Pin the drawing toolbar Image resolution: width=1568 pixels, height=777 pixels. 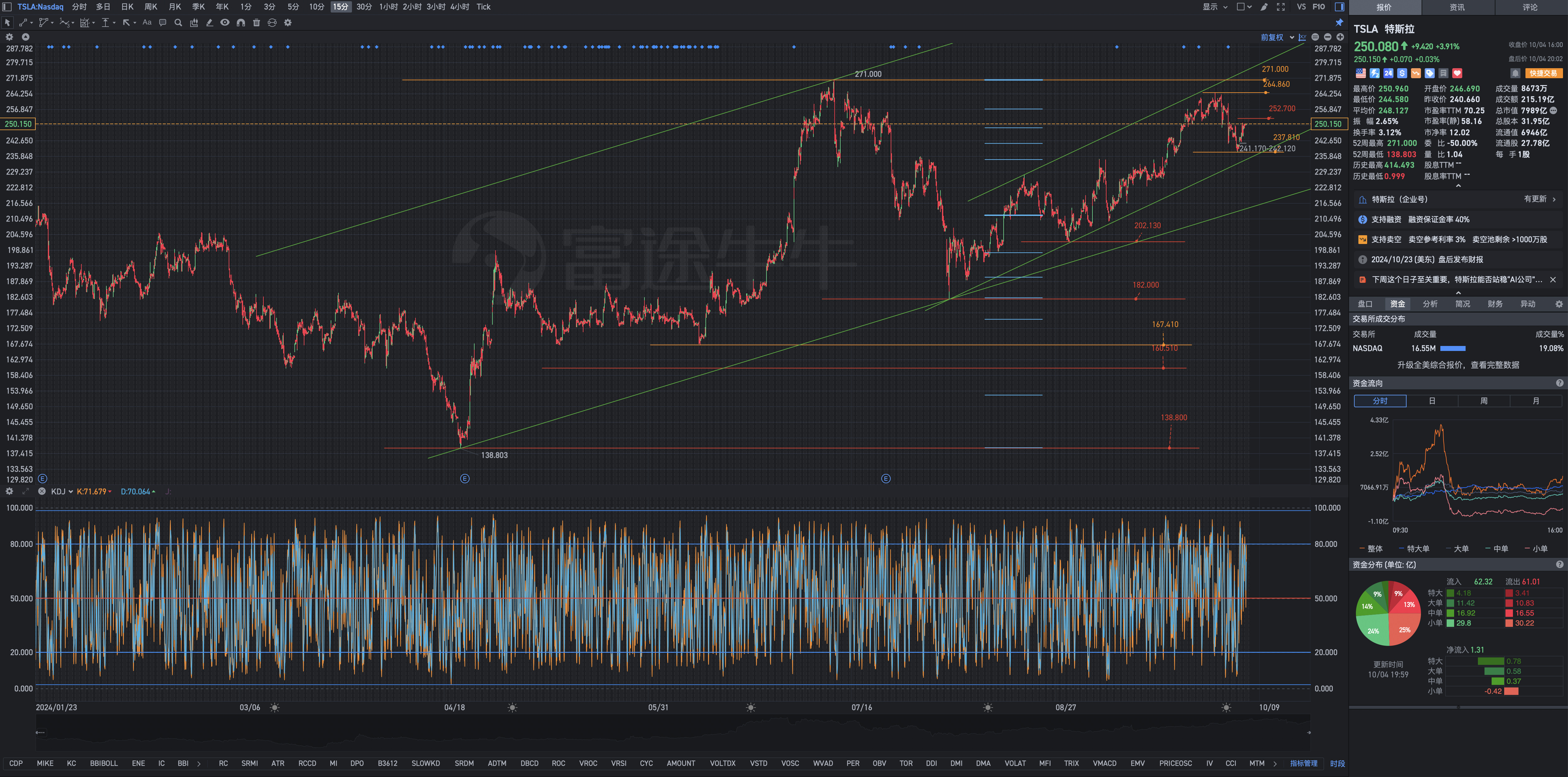coord(1339,23)
